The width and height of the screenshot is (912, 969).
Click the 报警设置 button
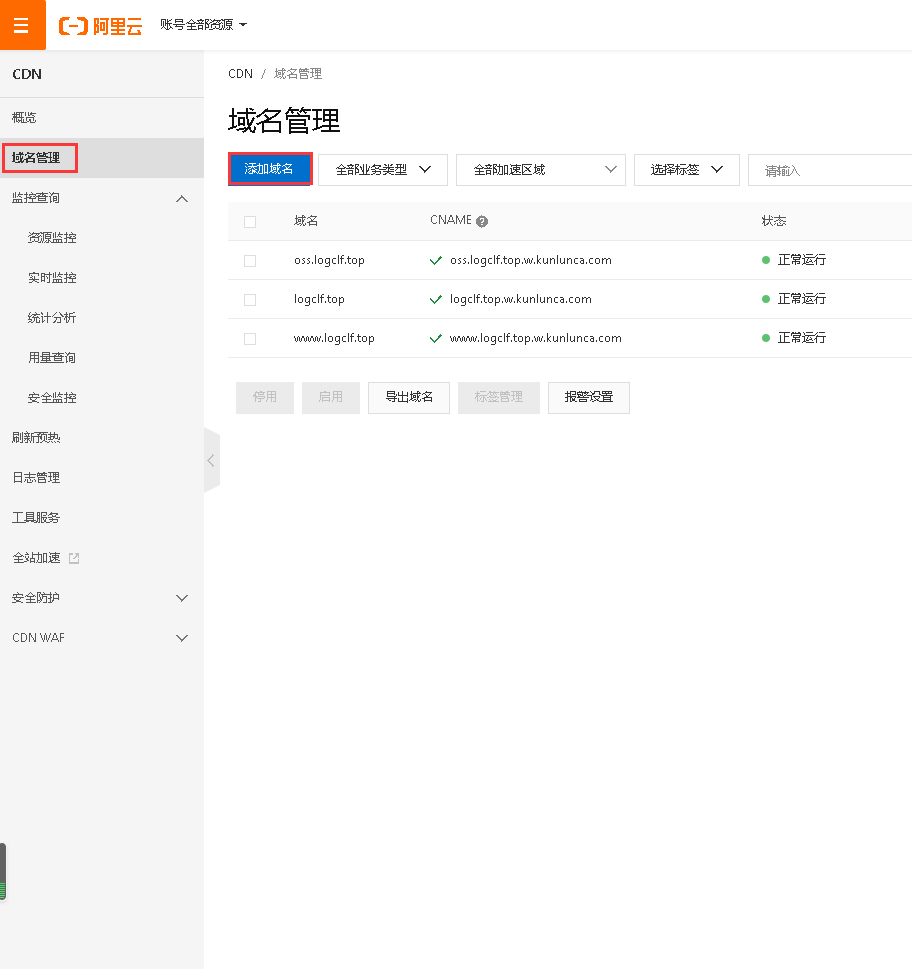[x=588, y=397]
